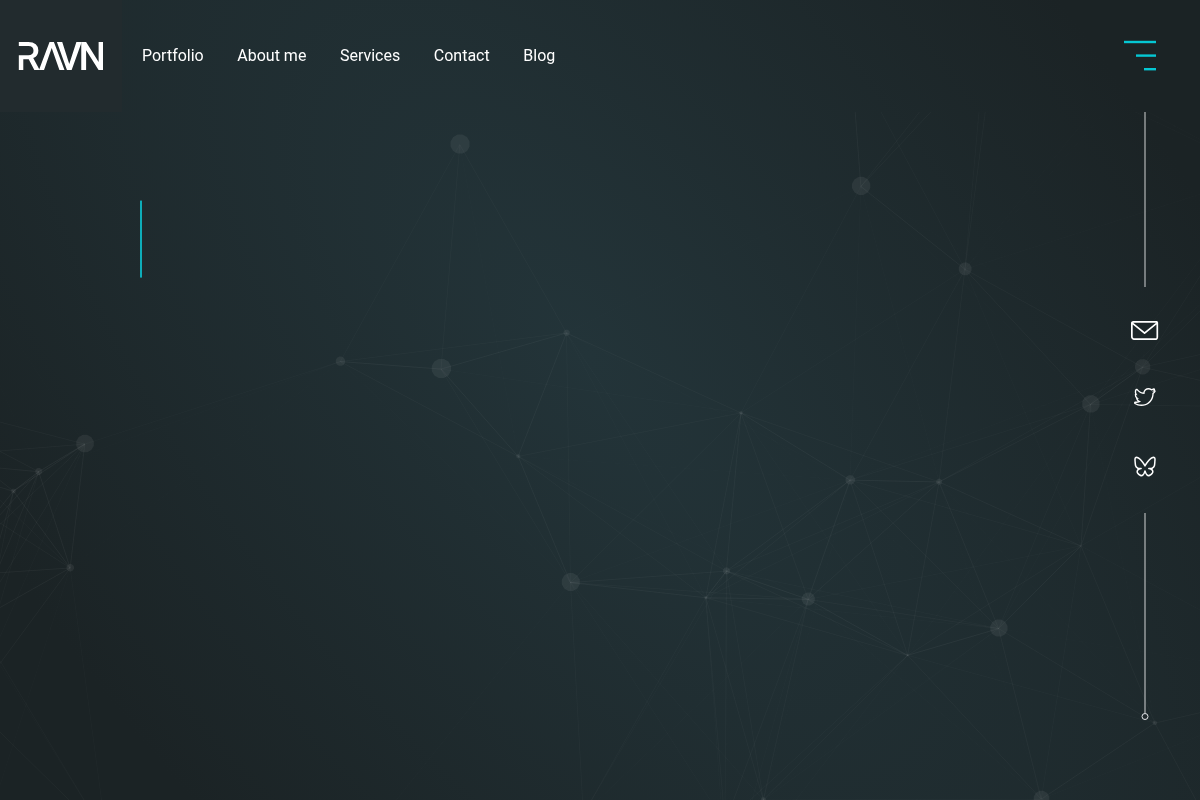This screenshot has width=1200, height=800.
Task: Open the Twitter bird icon
Action: pyautogui.click(x=1145, y=397)
